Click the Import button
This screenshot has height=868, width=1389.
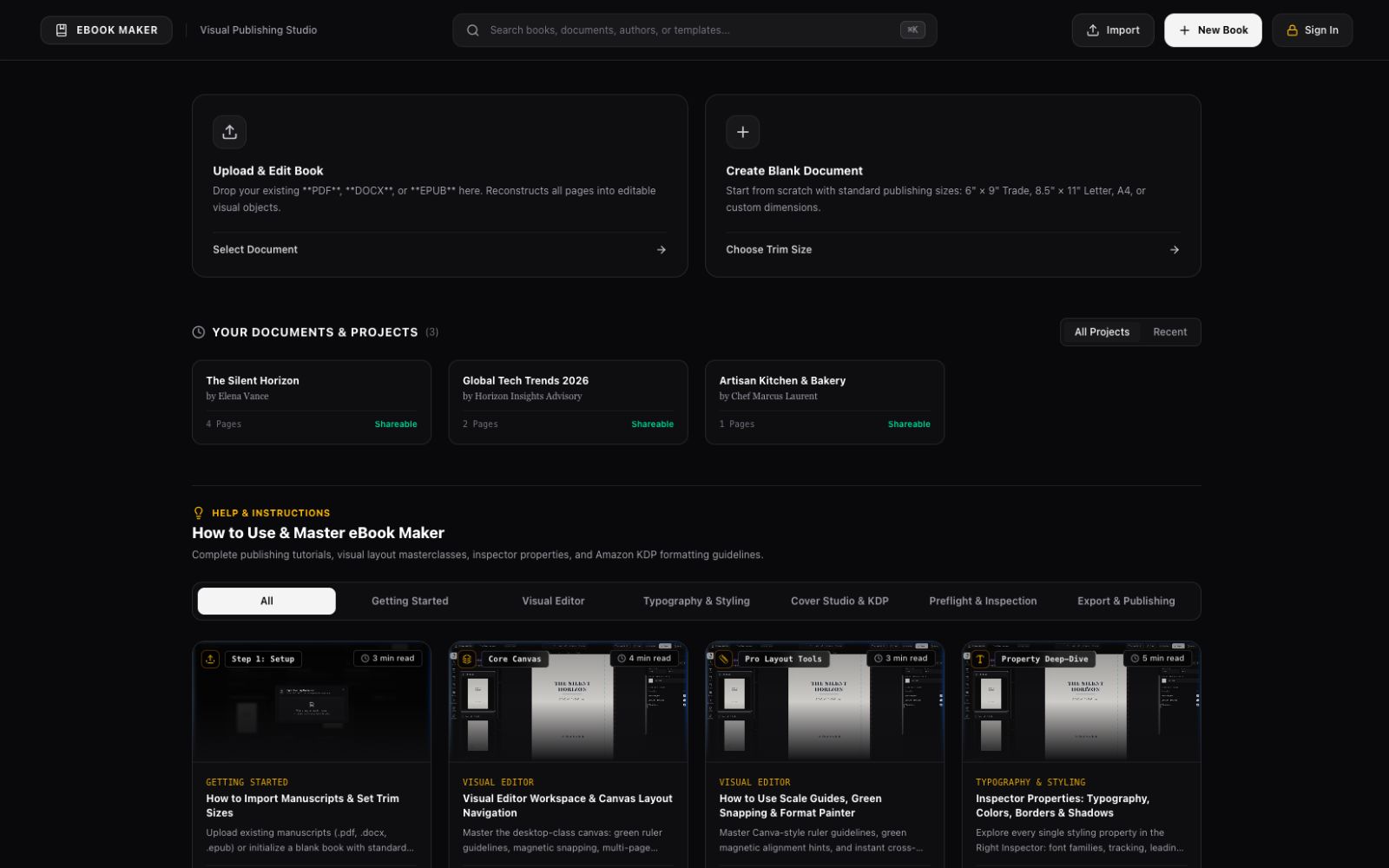click(1113, 30)
